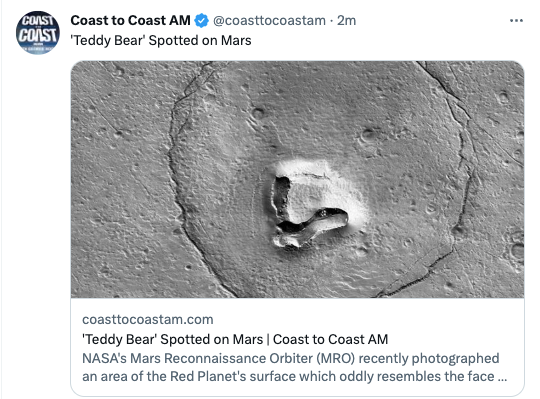Viewport: 540px width, 399px height.
Task: Open the coasttocoastam.com domain link
Action: (x=148, y=319)
